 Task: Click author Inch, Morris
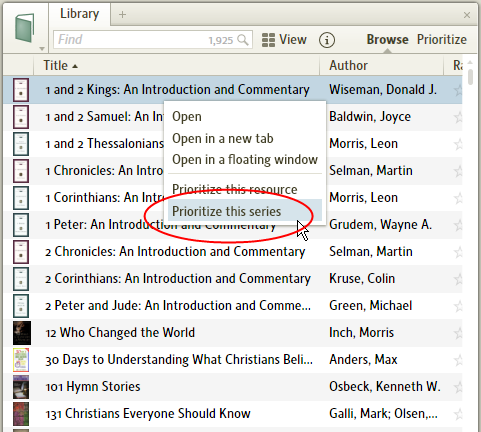[362, 333]
